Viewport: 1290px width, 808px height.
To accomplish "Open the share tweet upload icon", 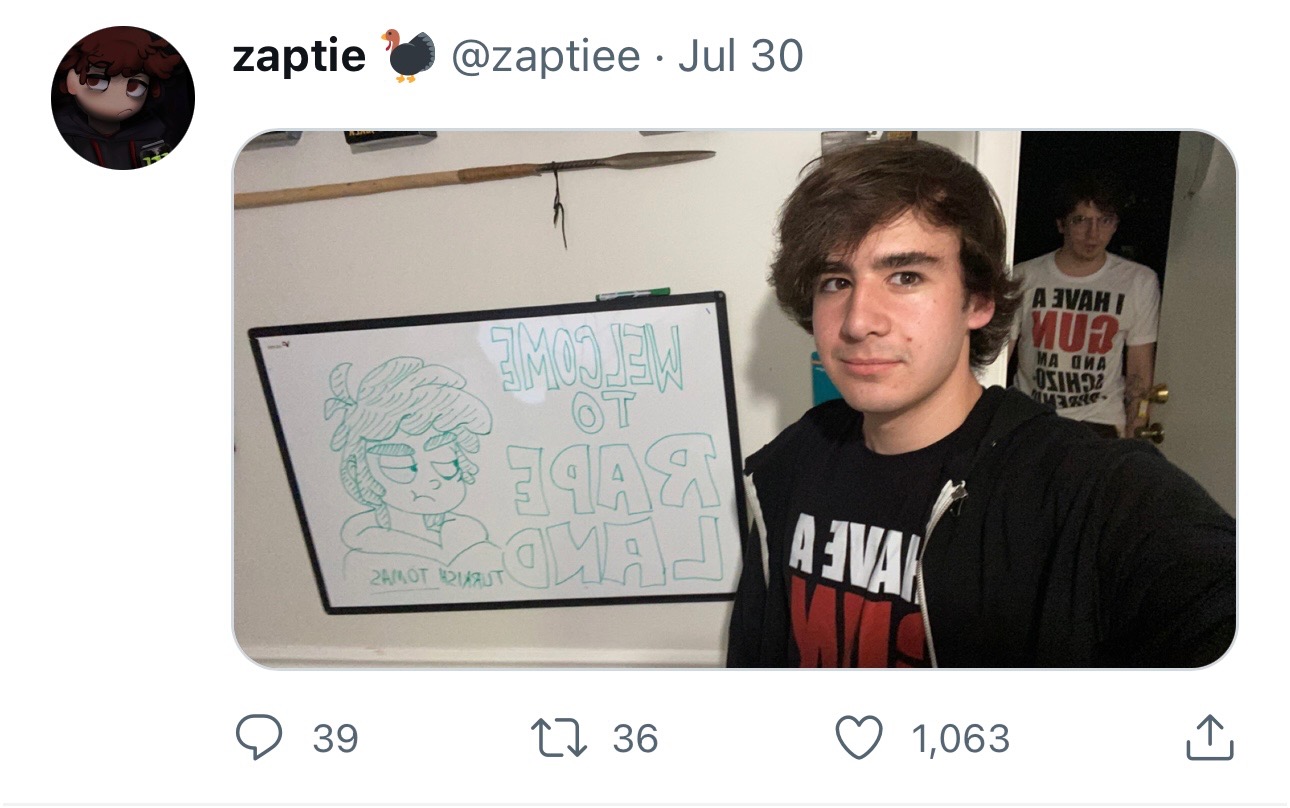I will tap(1210, 738).
